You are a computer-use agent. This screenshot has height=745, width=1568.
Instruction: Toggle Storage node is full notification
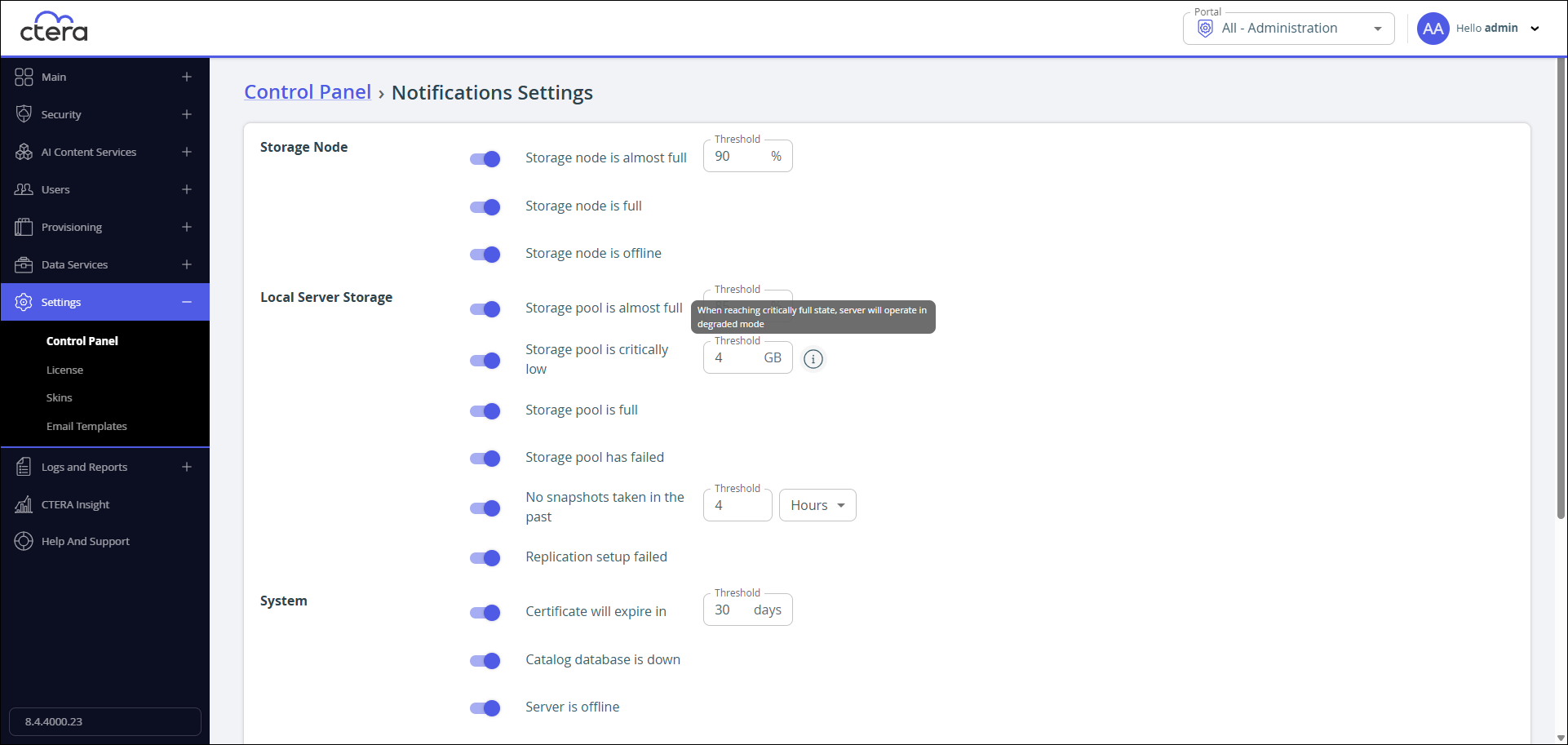[x=485, y=207]
